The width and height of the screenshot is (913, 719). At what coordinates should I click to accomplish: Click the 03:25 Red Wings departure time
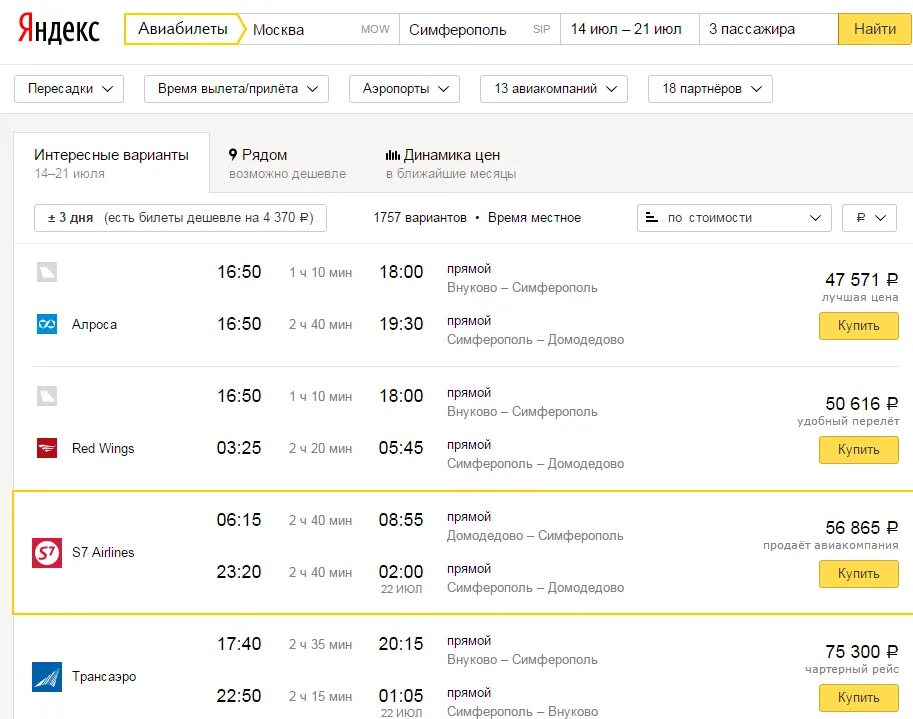(239, 448)
